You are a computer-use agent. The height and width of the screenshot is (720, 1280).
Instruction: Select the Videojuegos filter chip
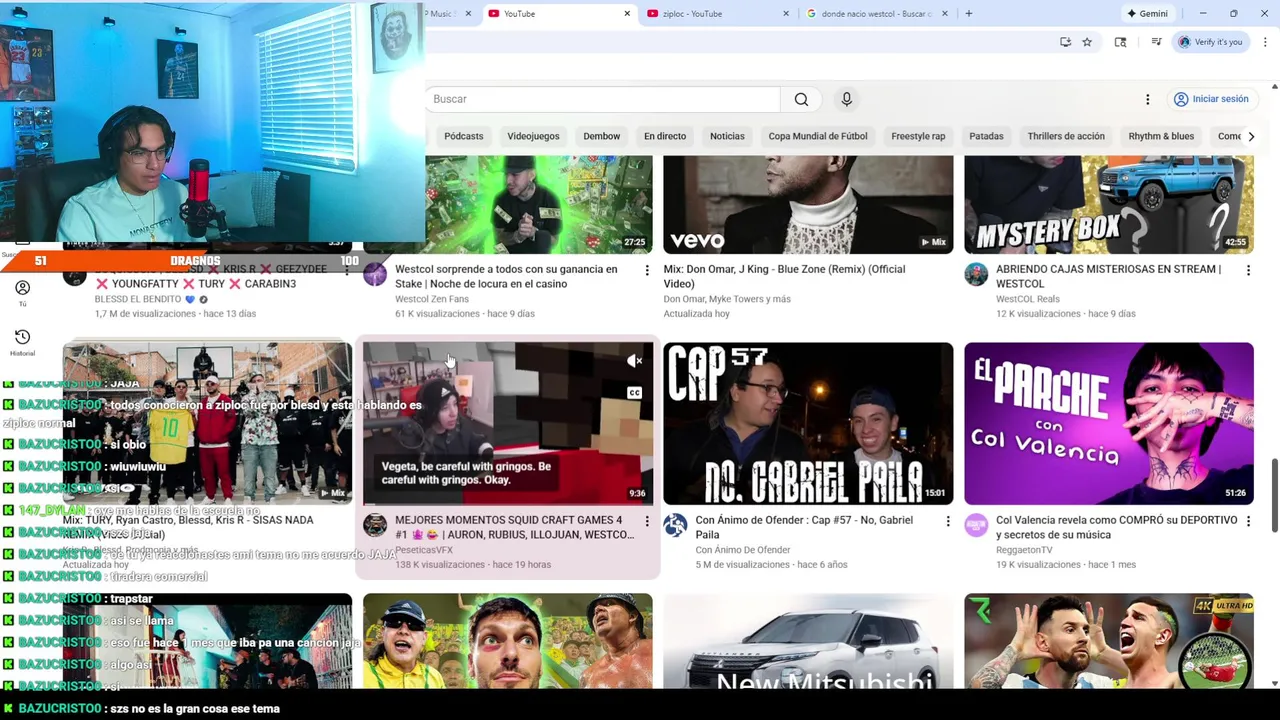[x=533, y=136]
